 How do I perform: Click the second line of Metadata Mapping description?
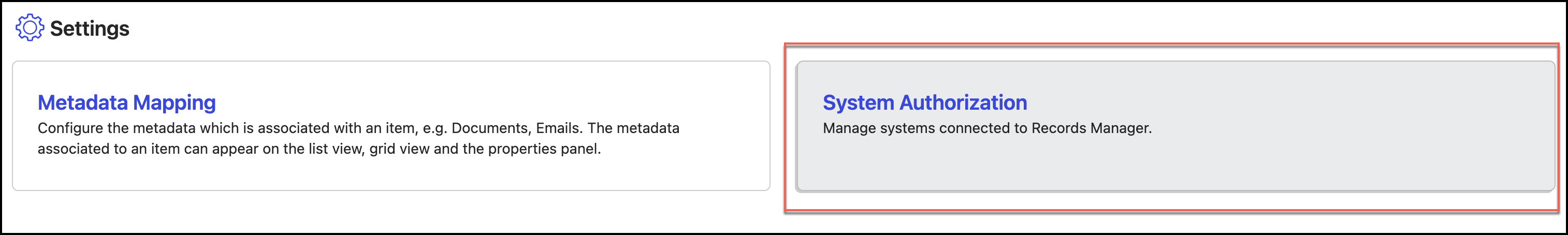[319, 149]
